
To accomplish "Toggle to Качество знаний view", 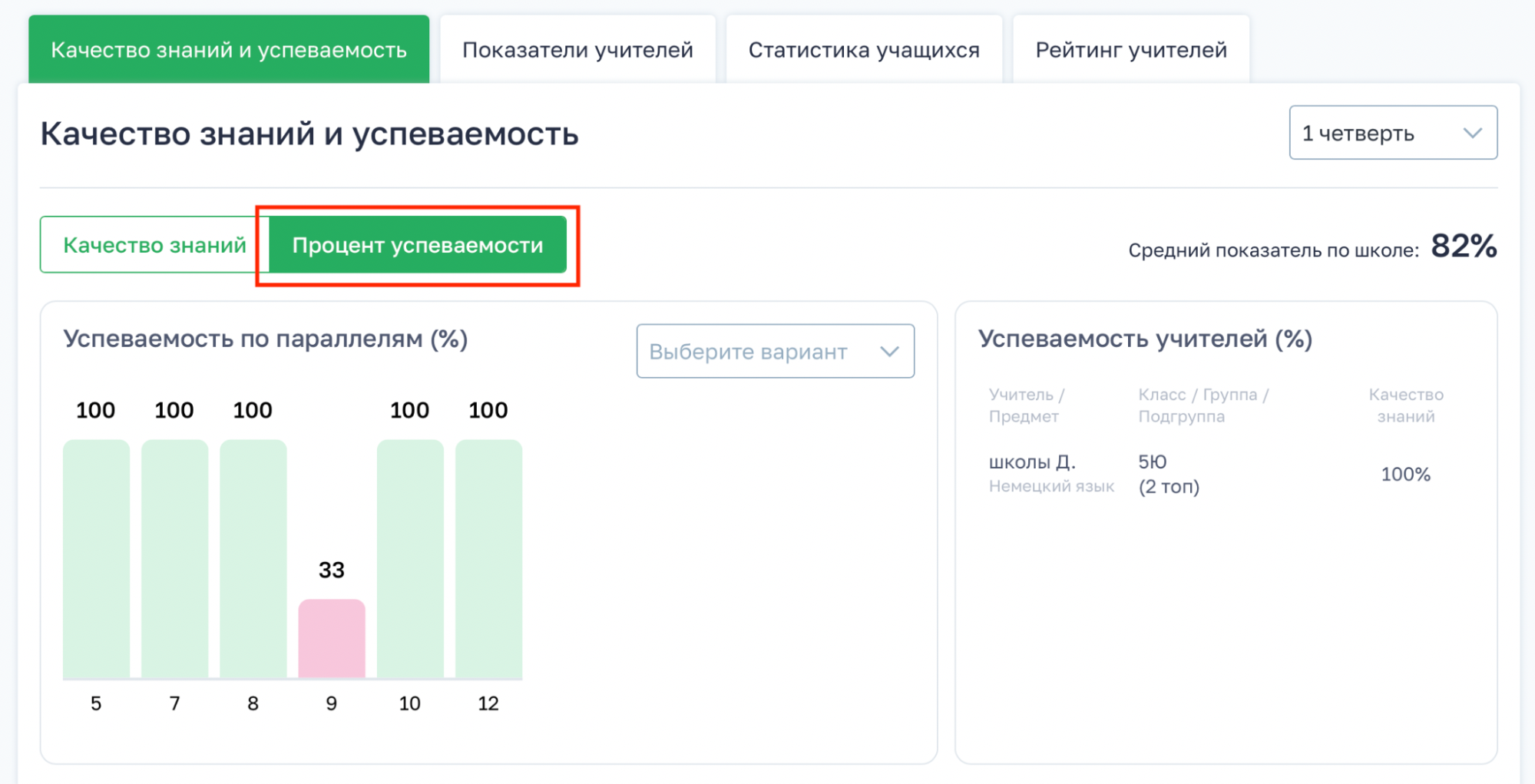I will click(154, 245).
